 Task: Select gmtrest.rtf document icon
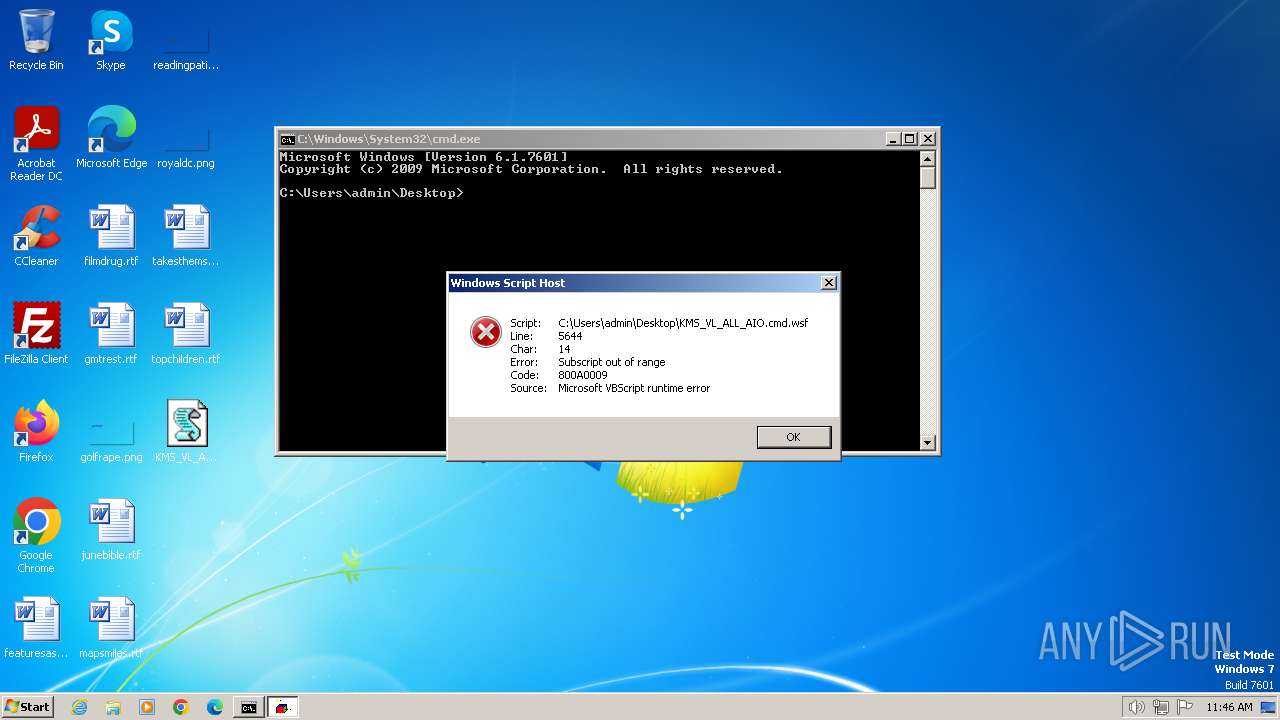click(111, 334)
